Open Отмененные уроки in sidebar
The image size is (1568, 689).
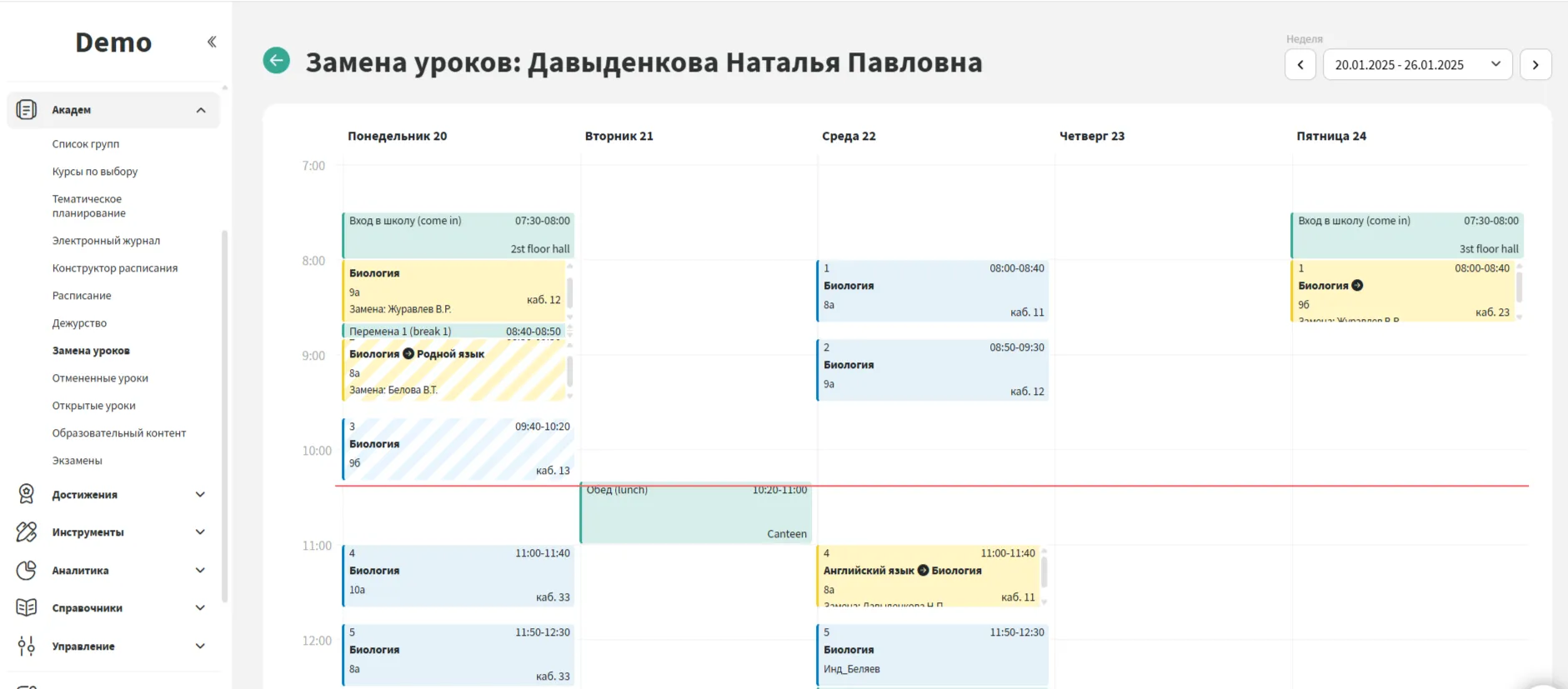pos(100,378)
